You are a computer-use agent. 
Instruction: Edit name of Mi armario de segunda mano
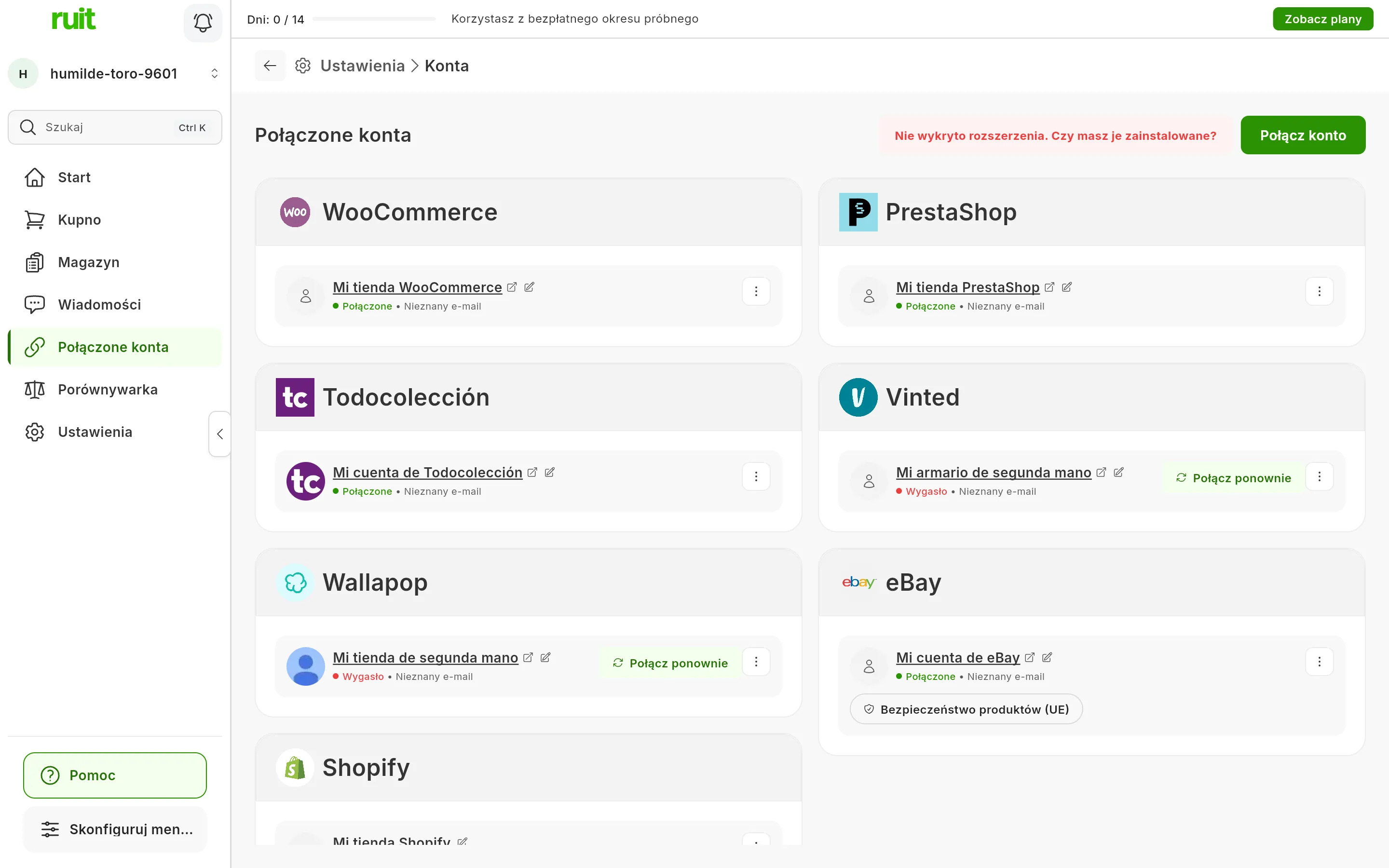(x=1118, y=472)
